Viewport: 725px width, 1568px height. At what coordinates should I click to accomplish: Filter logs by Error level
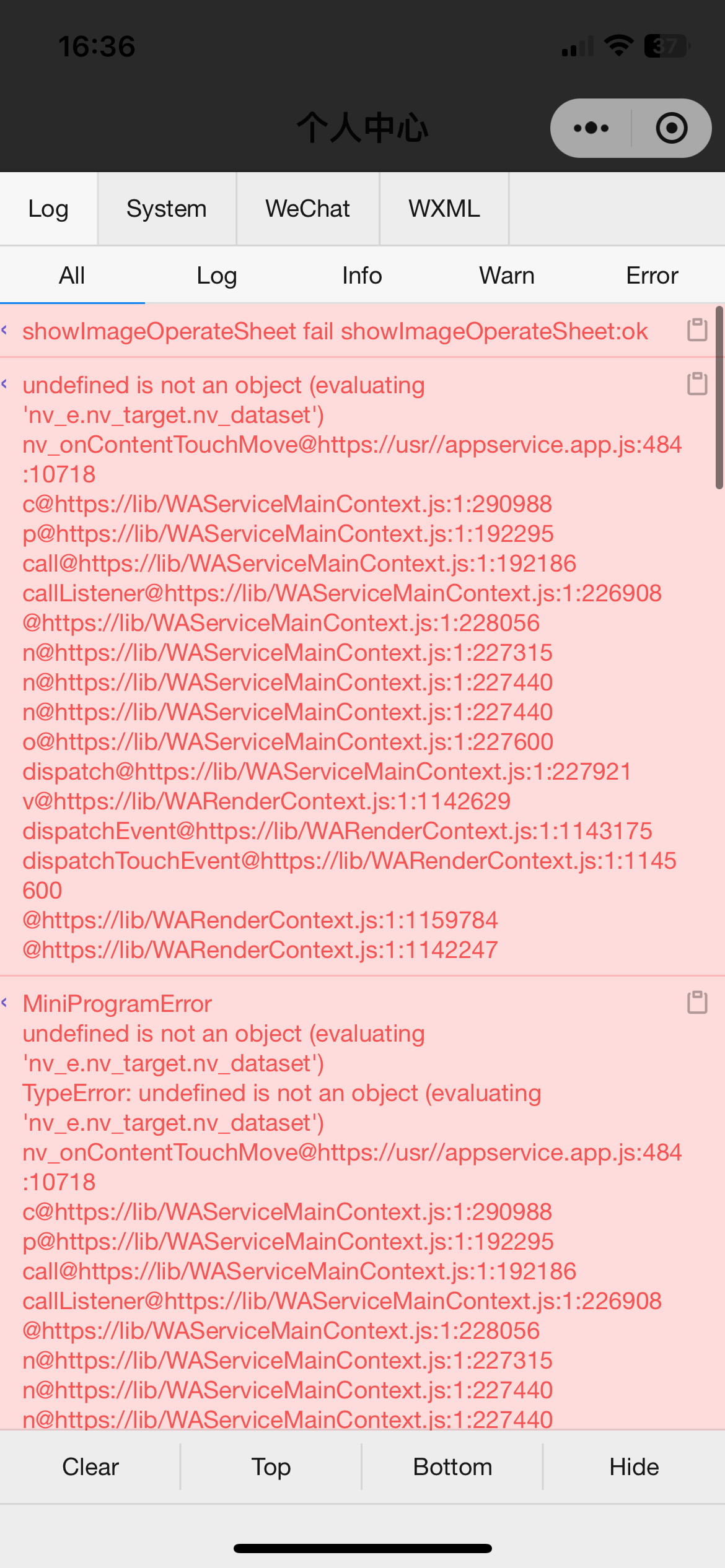tap(652, 276)
